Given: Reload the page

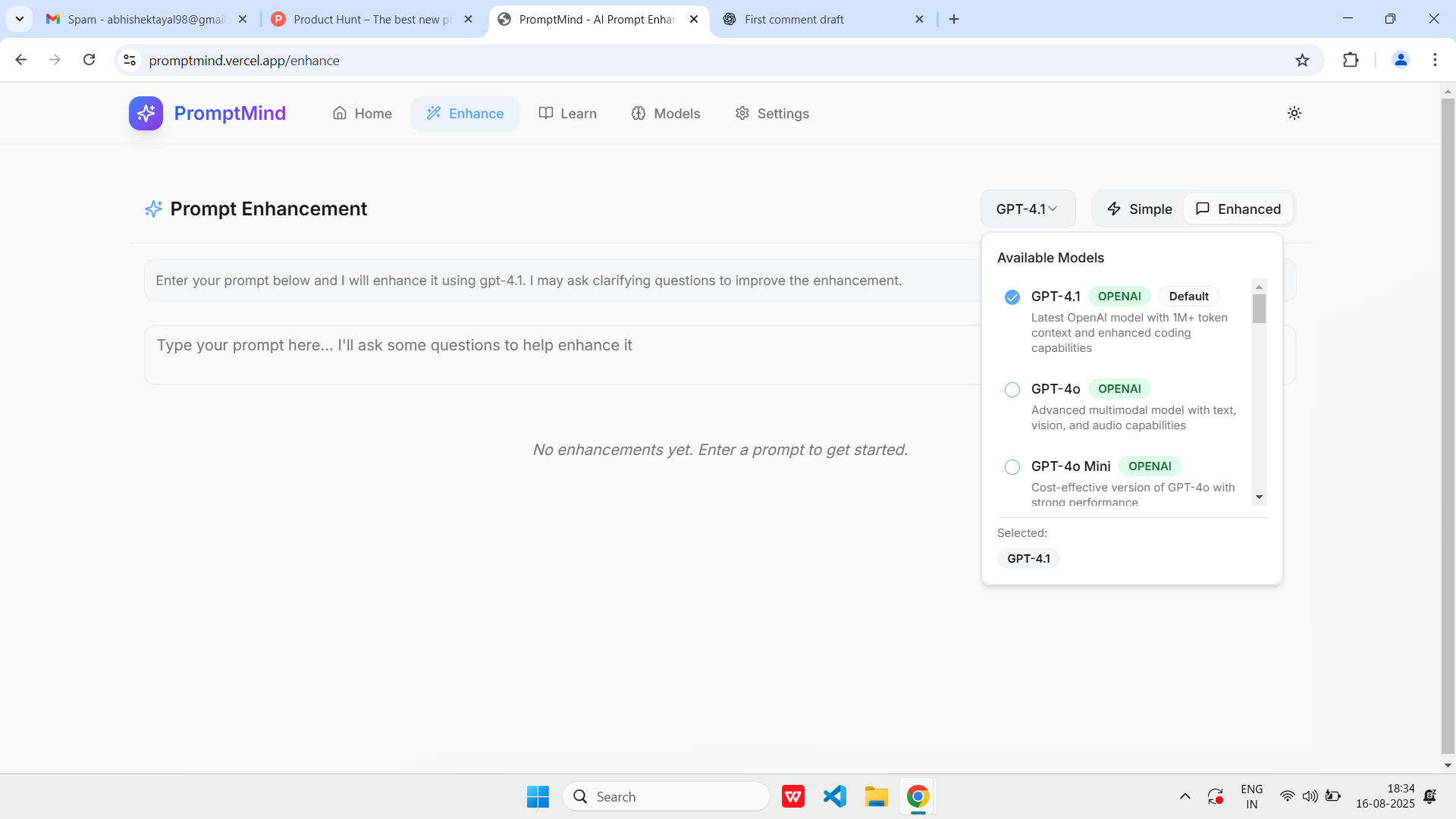Looking at the screenshot, I should click(x=89, y=60).
